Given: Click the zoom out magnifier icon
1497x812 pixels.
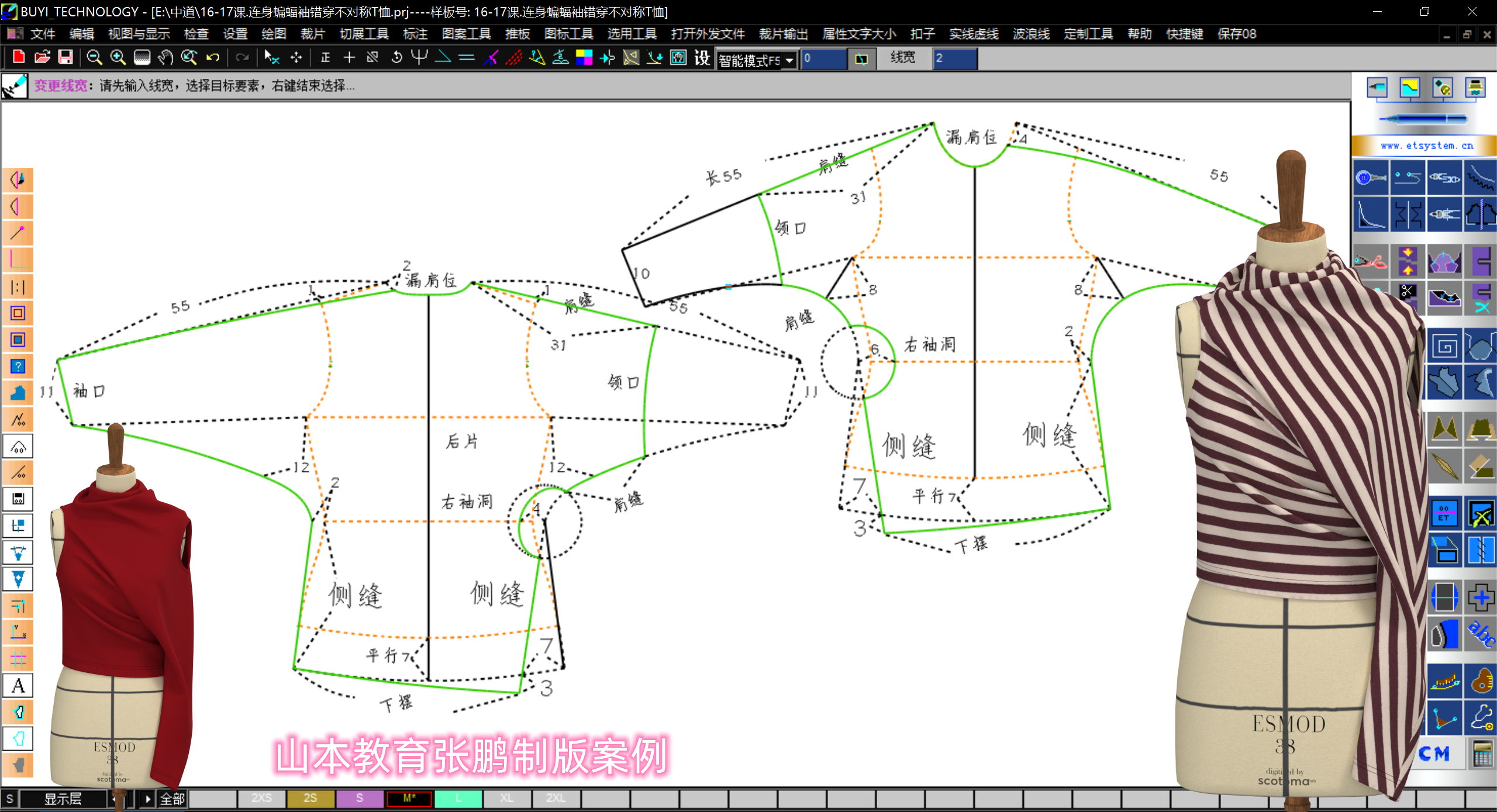Looking at the screenshot, I should pyautogui.click(x=94, y=57).
